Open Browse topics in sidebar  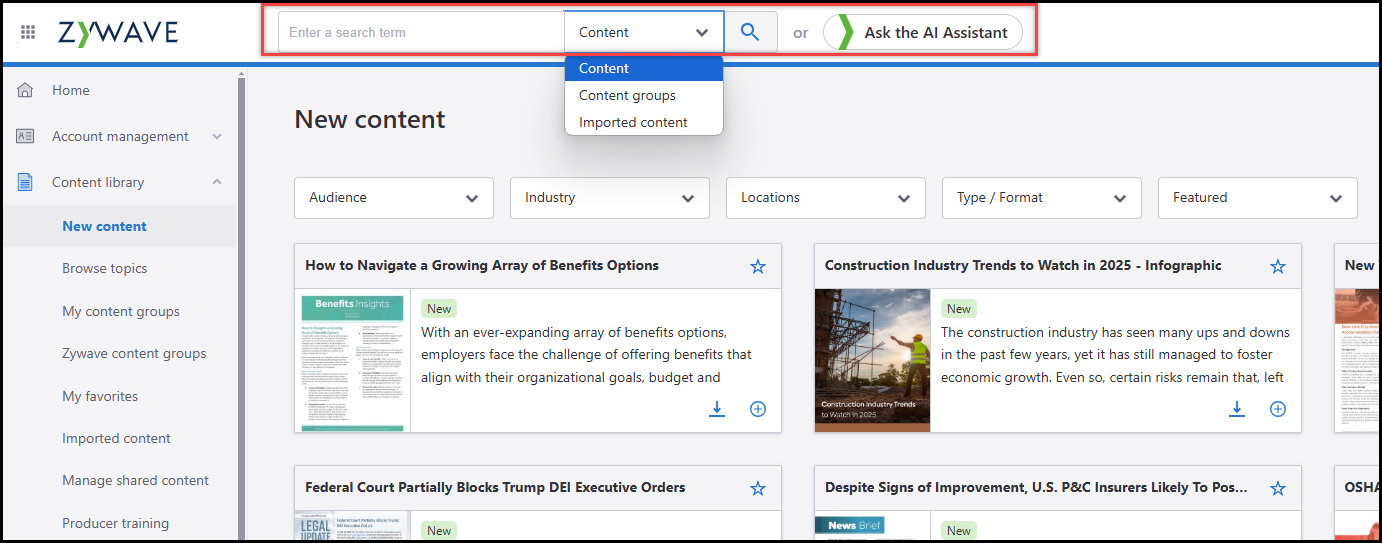105,268
